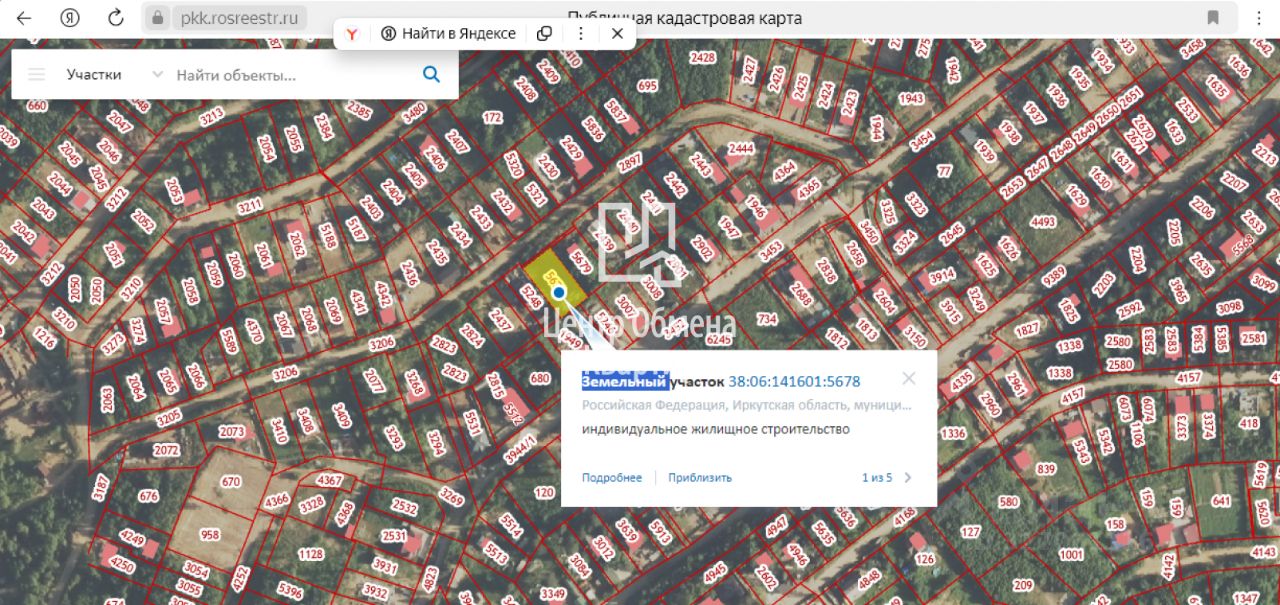Click the '1 из 5' result counter
The height and width of the screenshot is (605, 1280).
point(877,477)
